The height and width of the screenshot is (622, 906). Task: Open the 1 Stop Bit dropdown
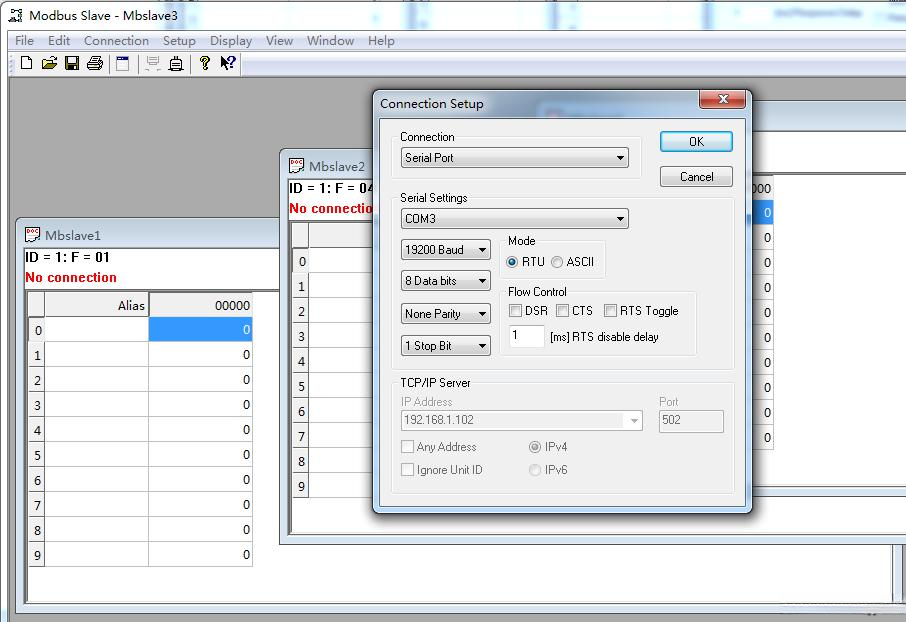point(445,346)
